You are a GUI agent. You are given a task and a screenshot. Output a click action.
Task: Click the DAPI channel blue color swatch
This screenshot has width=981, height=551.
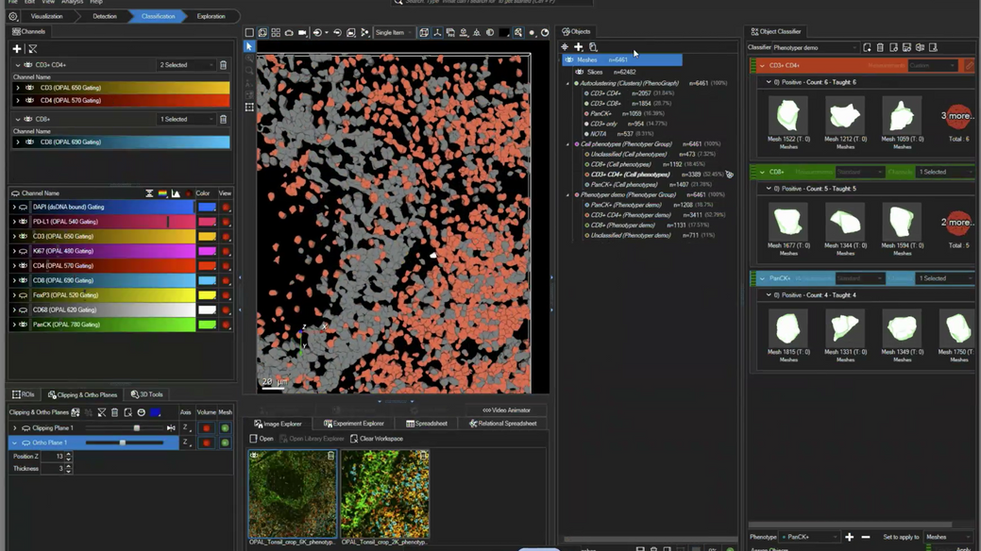[x=206, y=208]
